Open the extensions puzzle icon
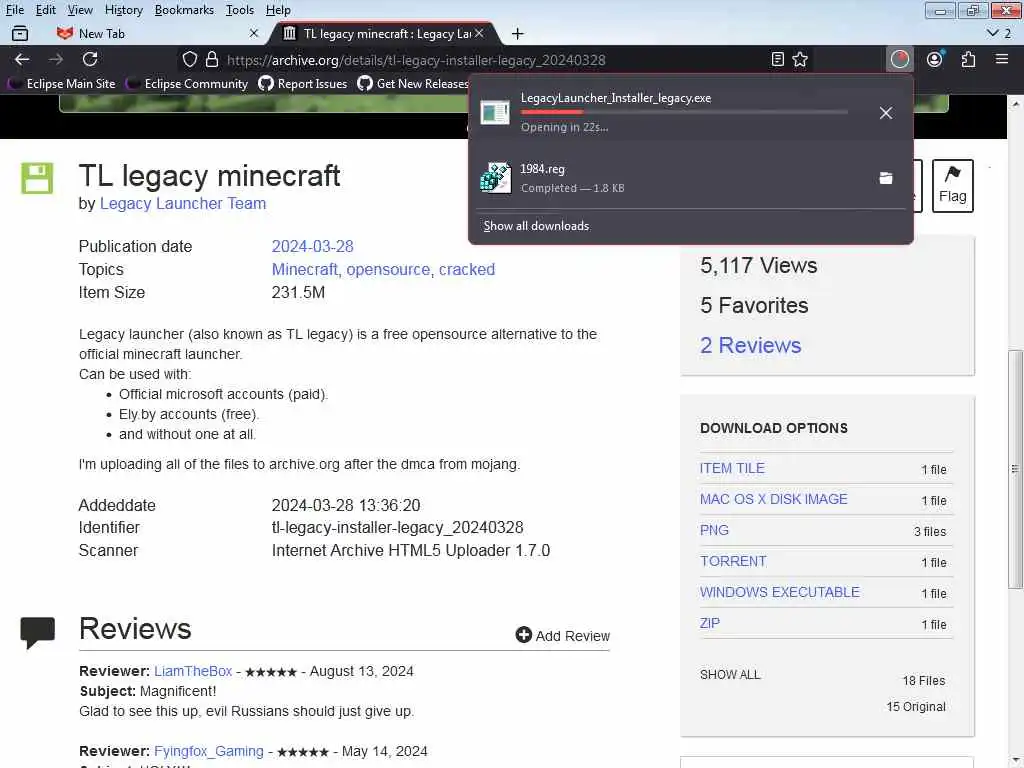The height and width of the screenshot is (768, 1024). tap(968, 59)
